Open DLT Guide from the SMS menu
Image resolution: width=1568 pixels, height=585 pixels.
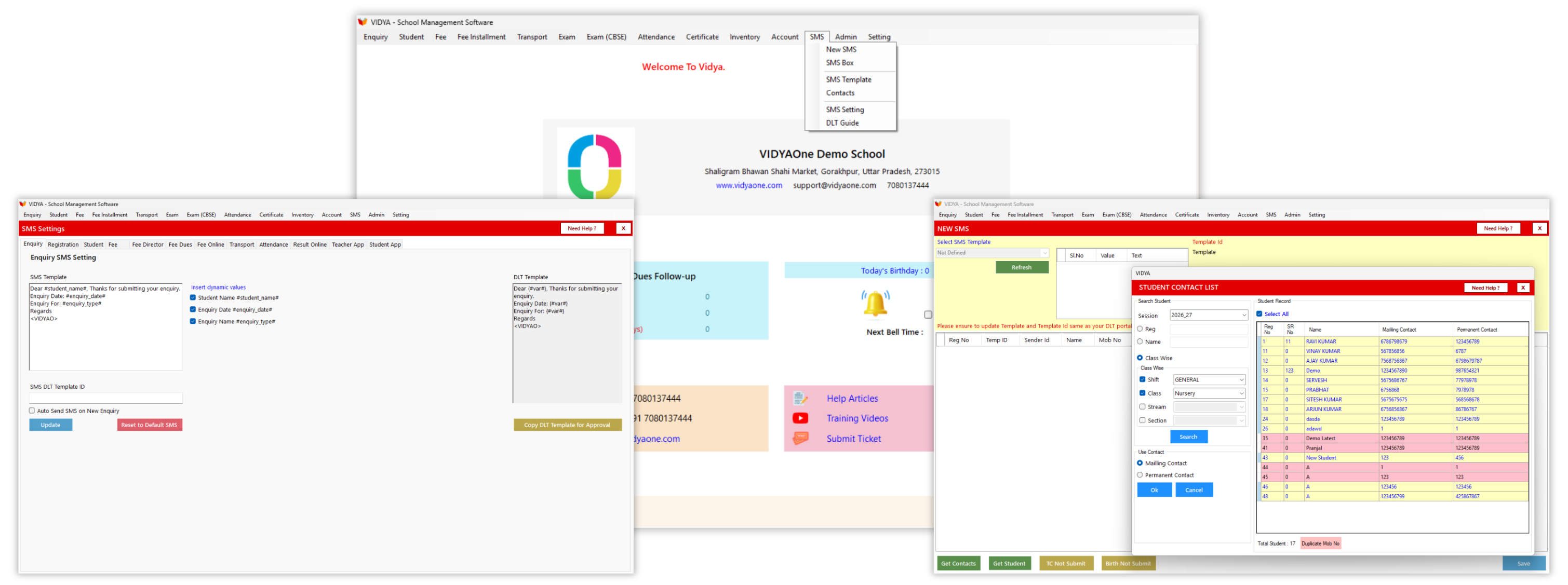(x=842, y=123)
